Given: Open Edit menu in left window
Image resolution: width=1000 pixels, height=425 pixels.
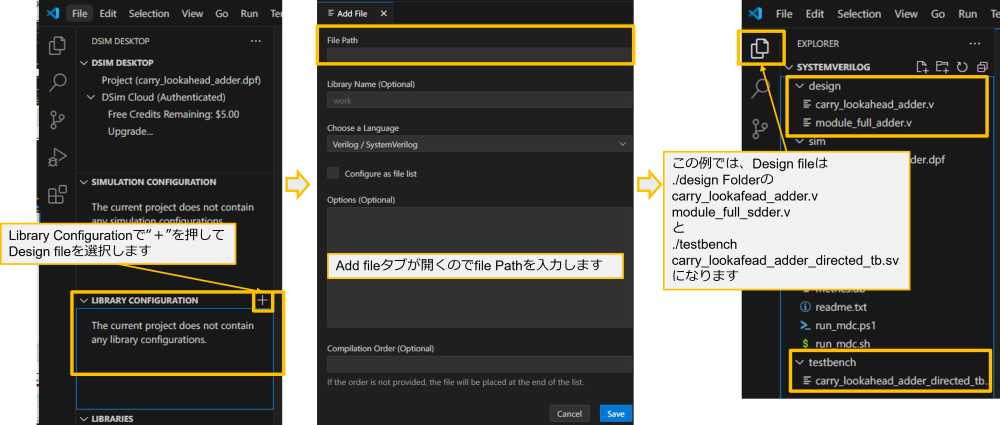Looking at the screenshot, I should point(108,13).
